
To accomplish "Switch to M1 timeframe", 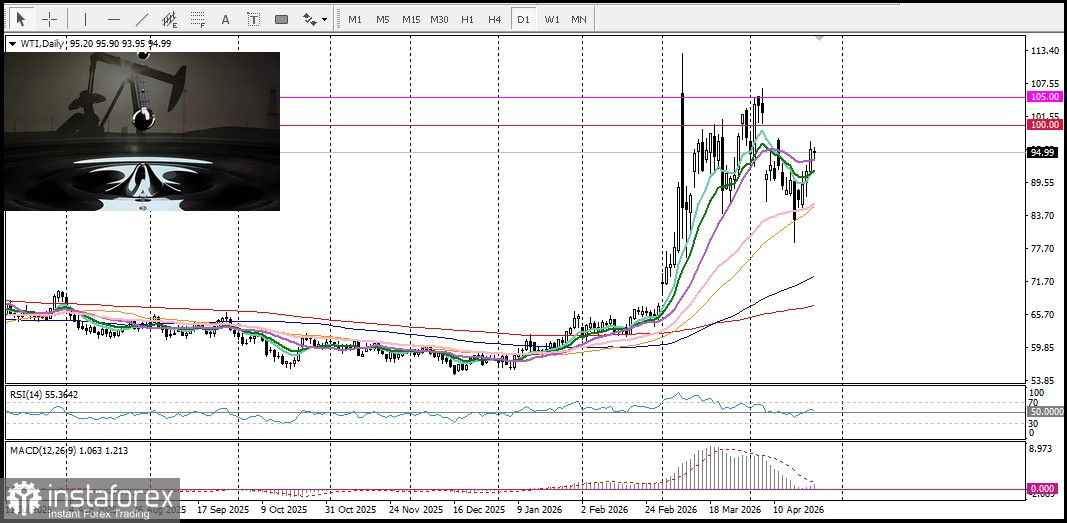I will pos(355,19).
